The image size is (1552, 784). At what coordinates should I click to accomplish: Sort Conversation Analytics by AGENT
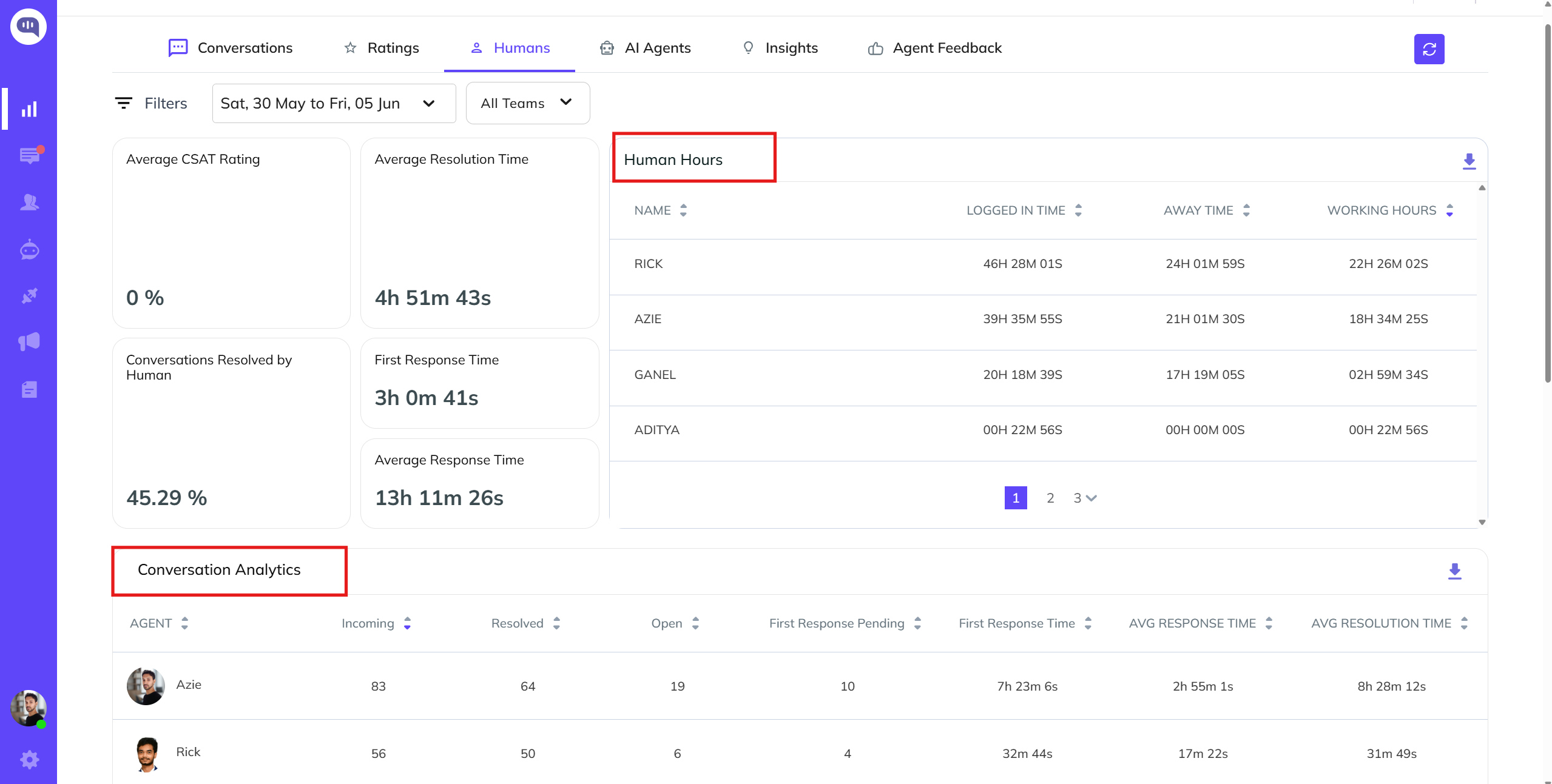pyautogui.click(x=184, y=623)
